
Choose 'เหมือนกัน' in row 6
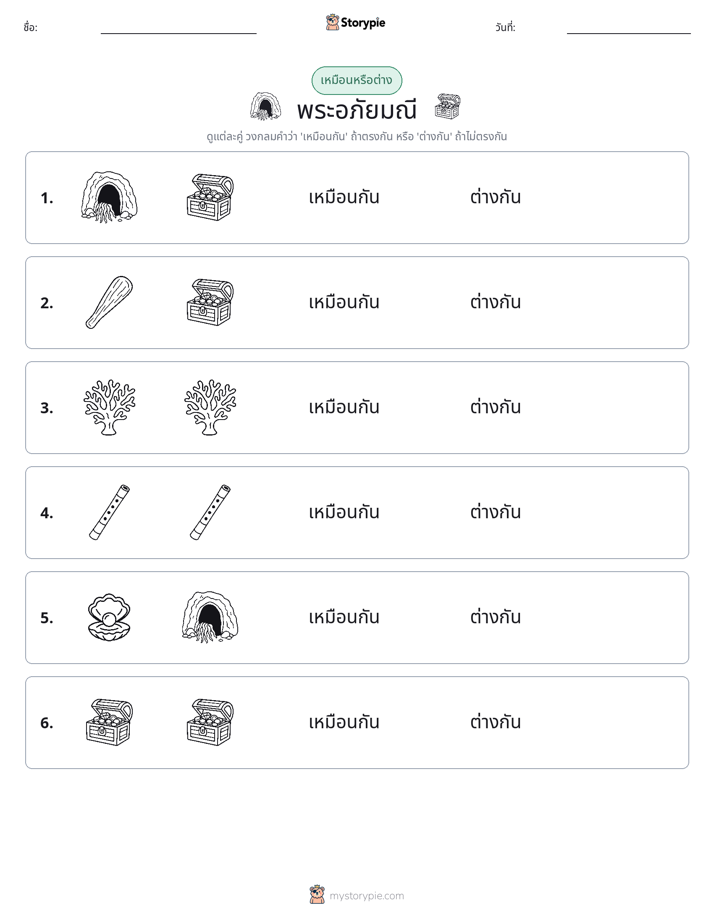tap(344, 722)
